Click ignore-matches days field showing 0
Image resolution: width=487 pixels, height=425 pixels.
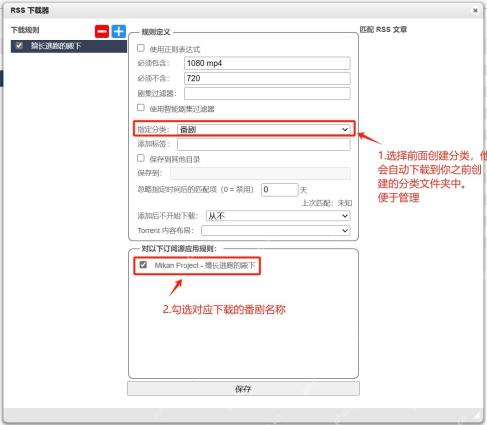pyautogui.click(x=280, y=190)
